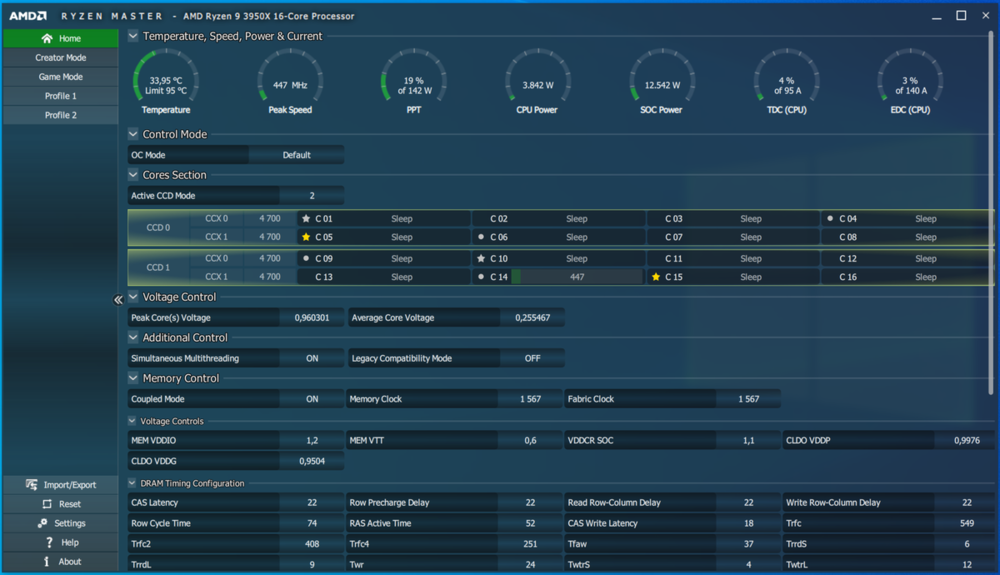Click the Peak Core(s) Voltage value field
The image size is (1000, 575).
(x=312, y=317)
